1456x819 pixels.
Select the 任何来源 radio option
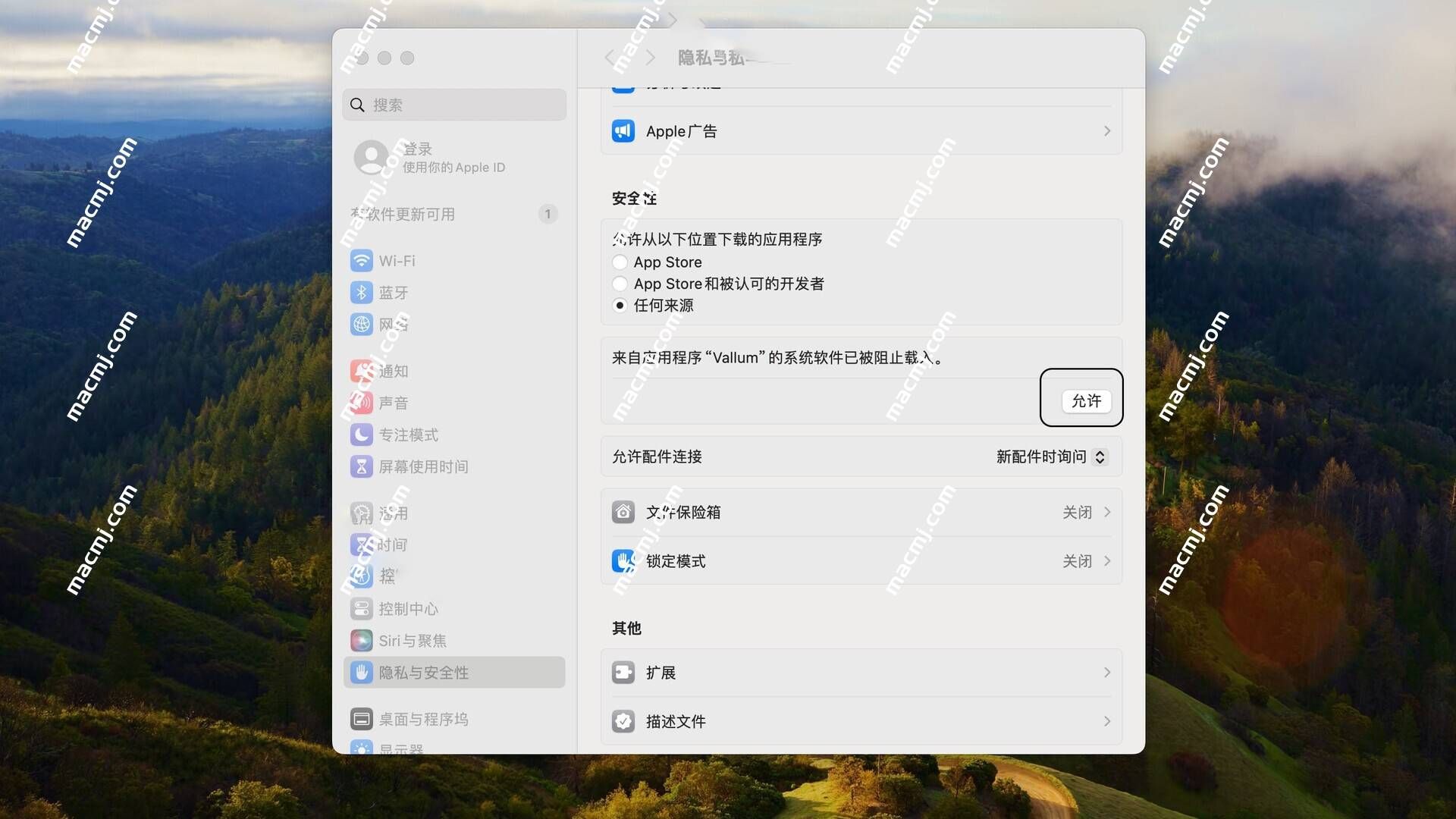click(x=620, y=306)
